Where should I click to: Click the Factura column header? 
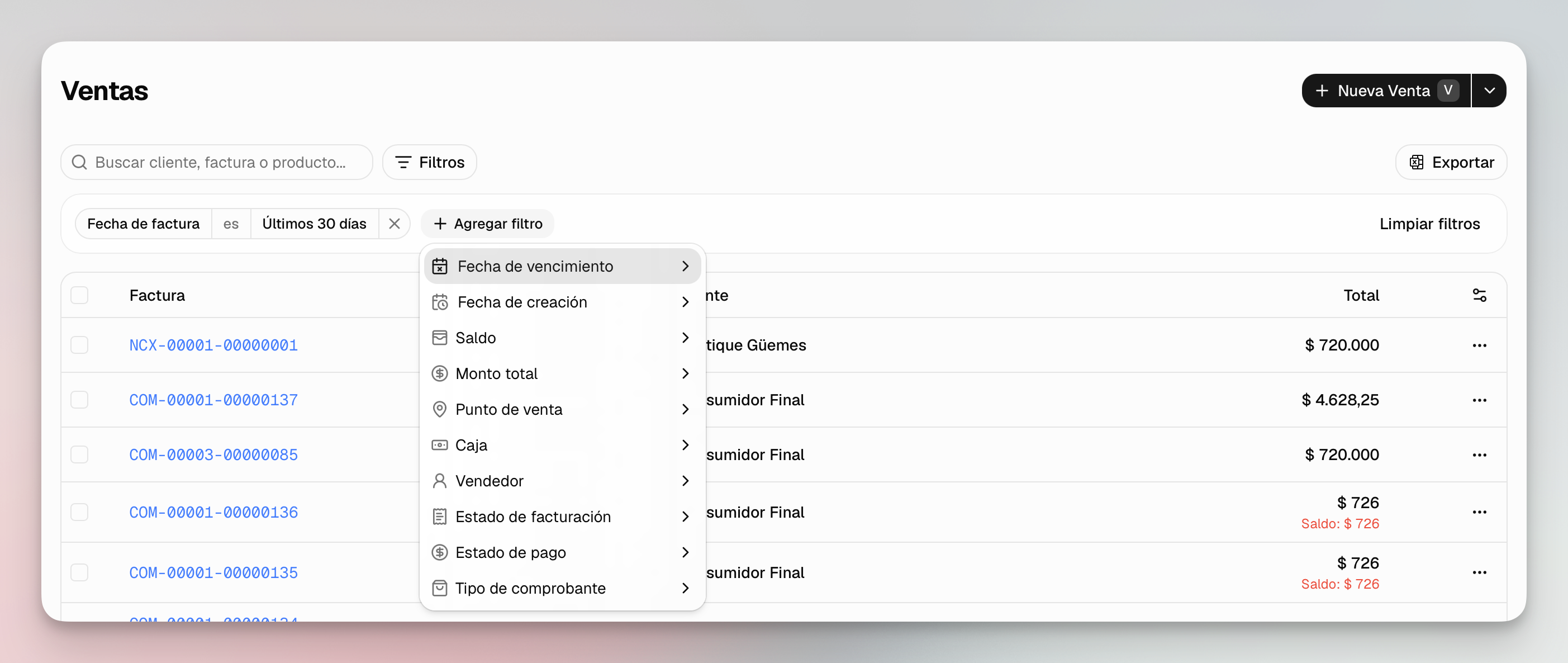(x=157, y=295)
